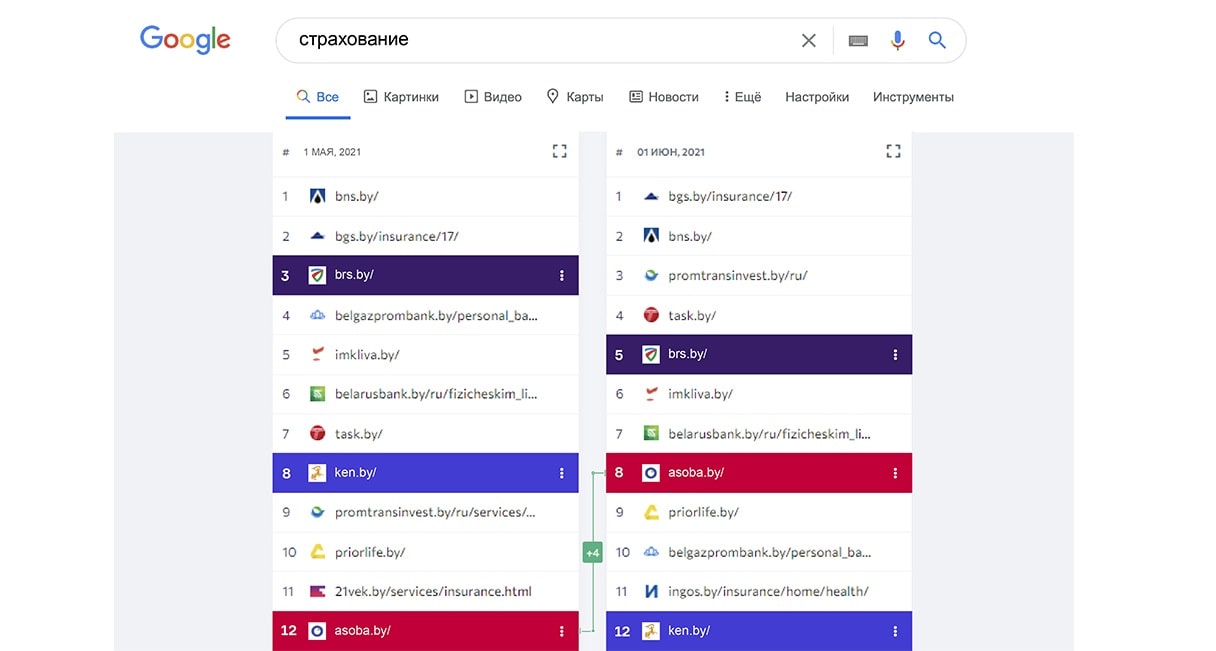
Task: Click the ingos.by favicon in June column
Action: pos(651,591)
